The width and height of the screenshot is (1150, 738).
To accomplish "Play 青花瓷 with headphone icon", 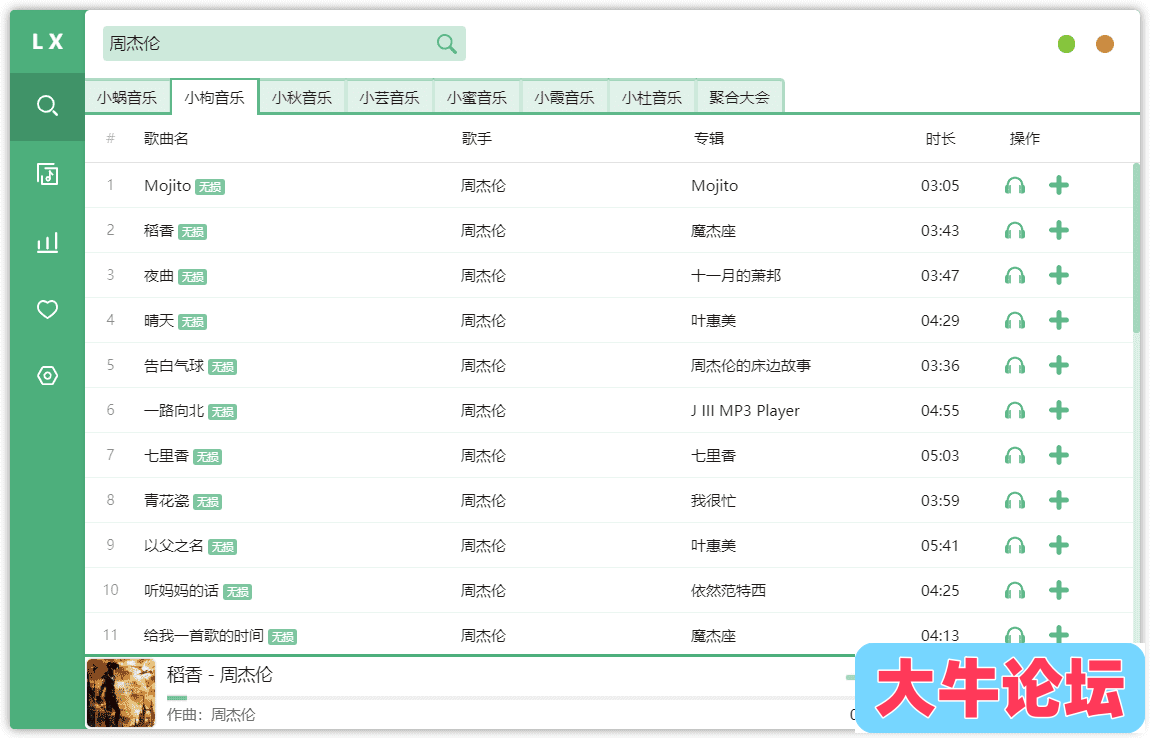I will pyautogui.click(x=1015, y=501).
